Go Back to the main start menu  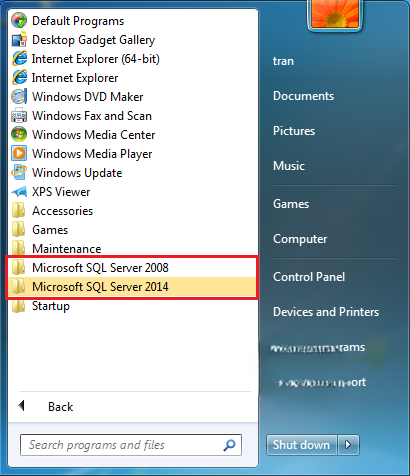[x=61, y=407]
